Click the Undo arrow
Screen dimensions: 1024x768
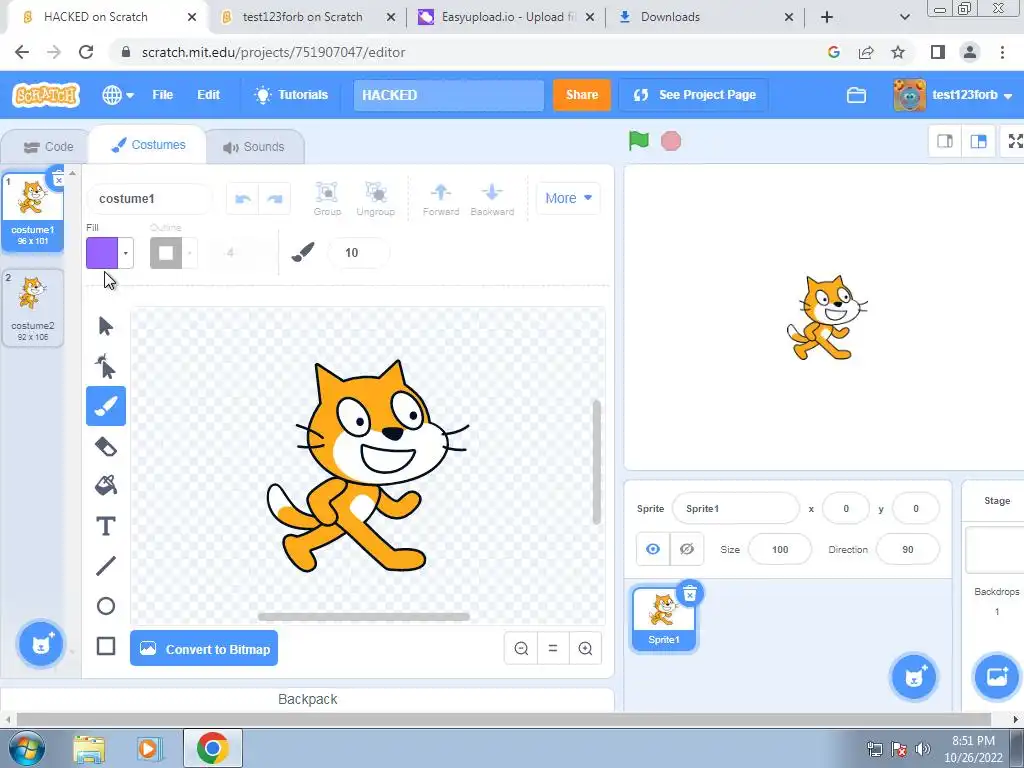(x=243, y=199)
